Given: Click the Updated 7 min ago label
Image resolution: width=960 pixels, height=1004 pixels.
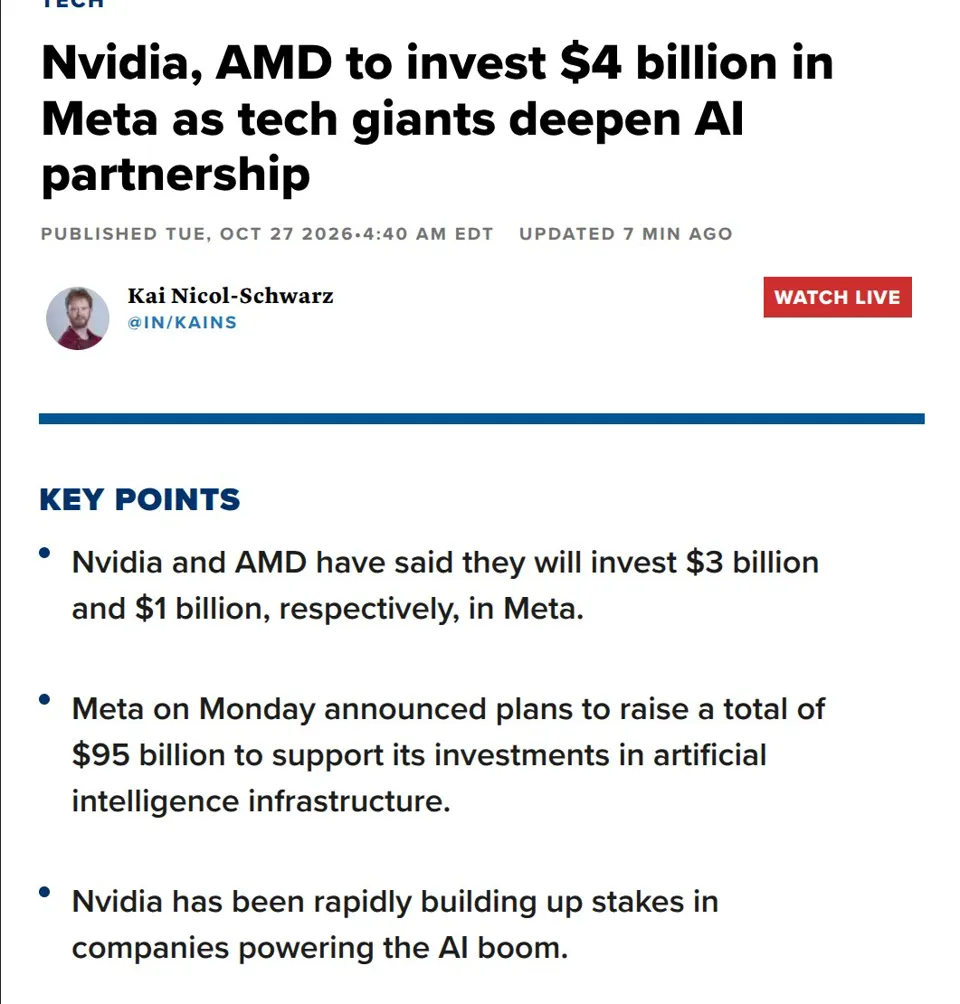Looking at the screenshot, I should coord(626,234).
